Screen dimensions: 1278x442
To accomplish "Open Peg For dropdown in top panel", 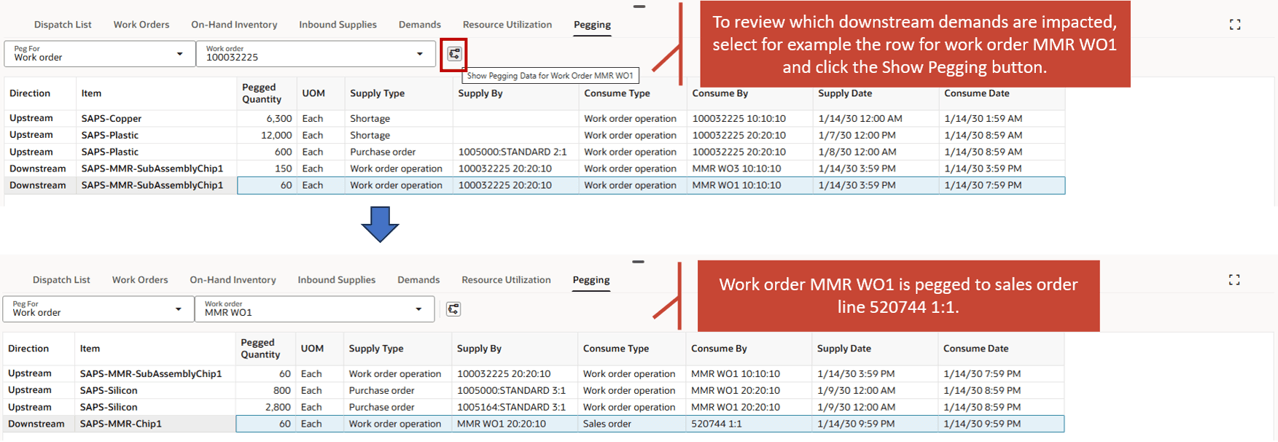I will (x=99, y=54).
